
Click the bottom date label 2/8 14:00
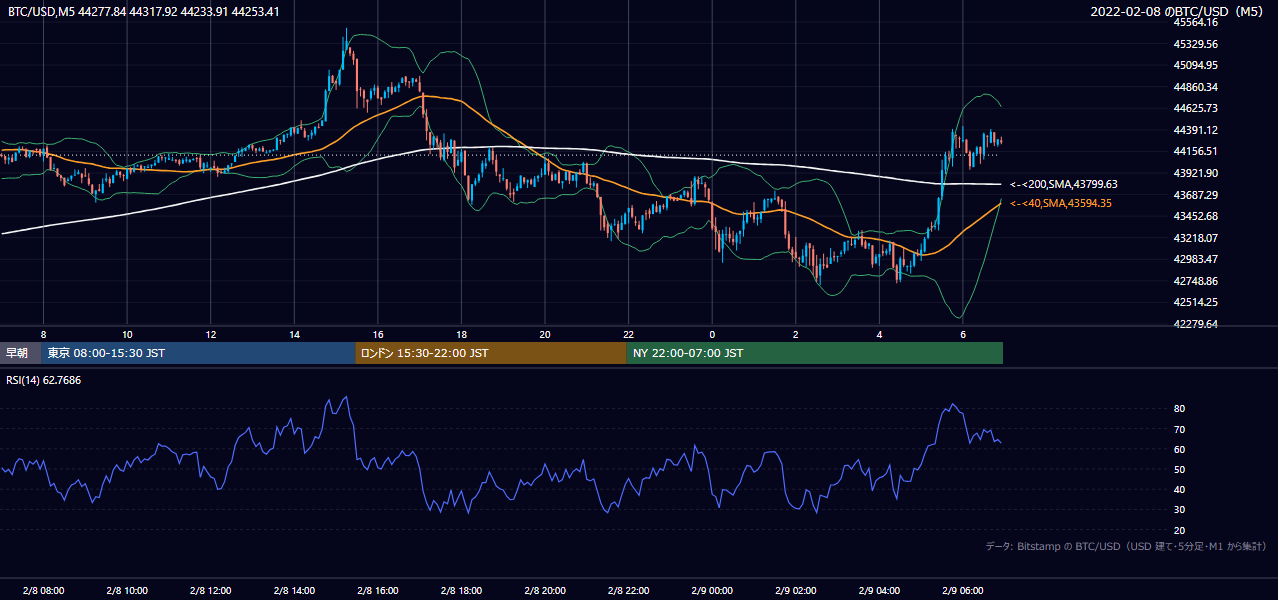(294, 590)
